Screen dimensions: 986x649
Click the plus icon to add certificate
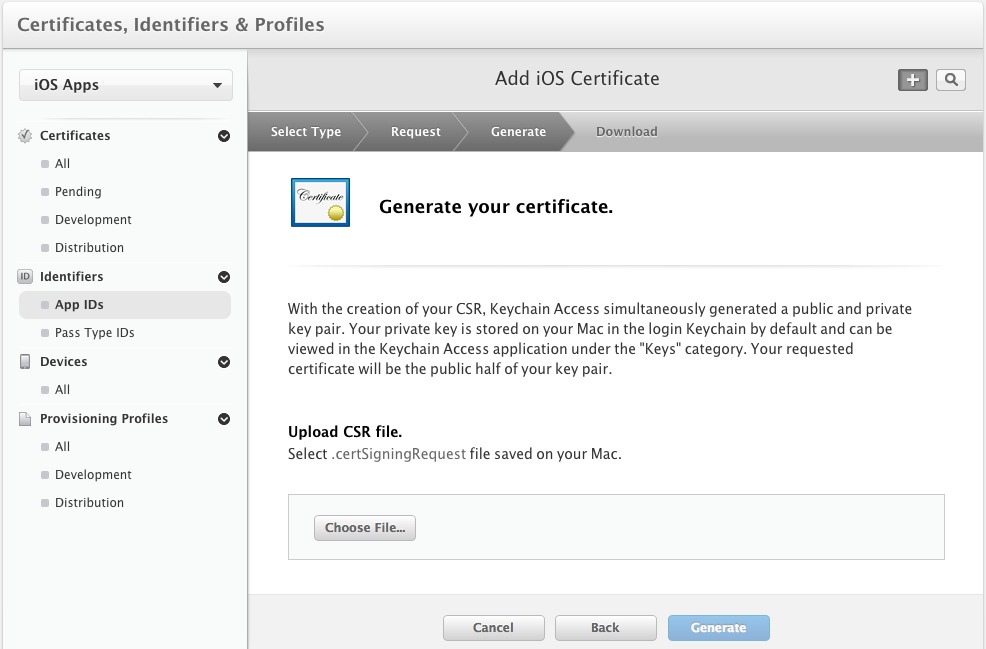coord(912,81)
